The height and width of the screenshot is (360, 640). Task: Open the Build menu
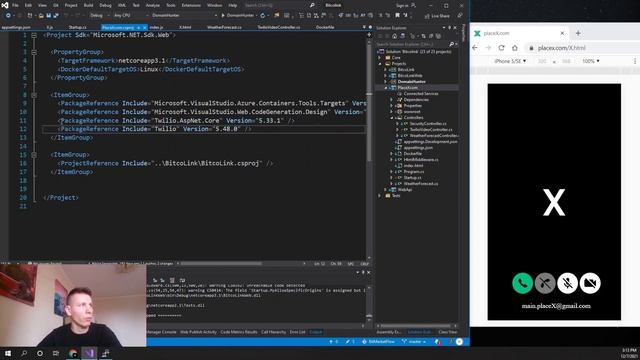(x=89, y=5)
